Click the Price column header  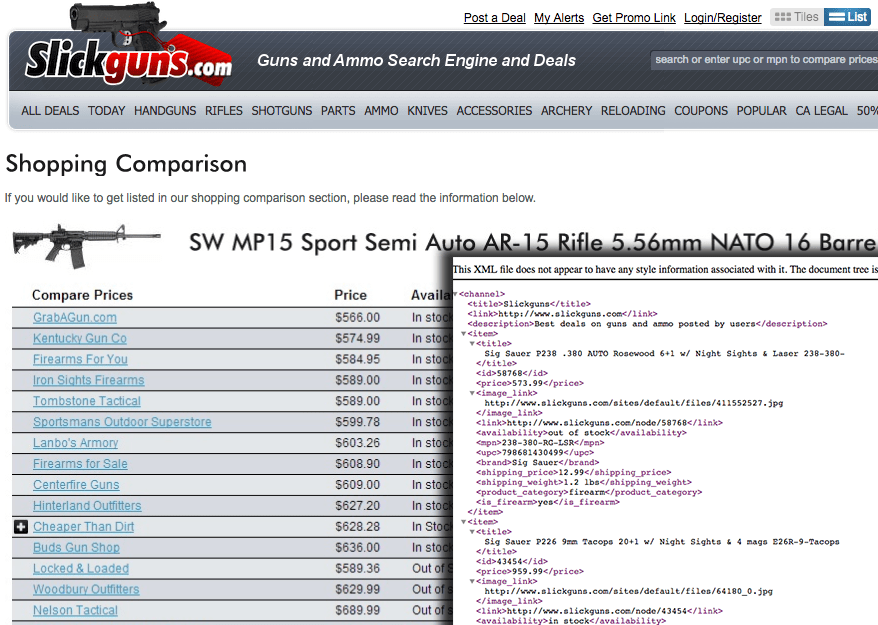tap(351, 295)
